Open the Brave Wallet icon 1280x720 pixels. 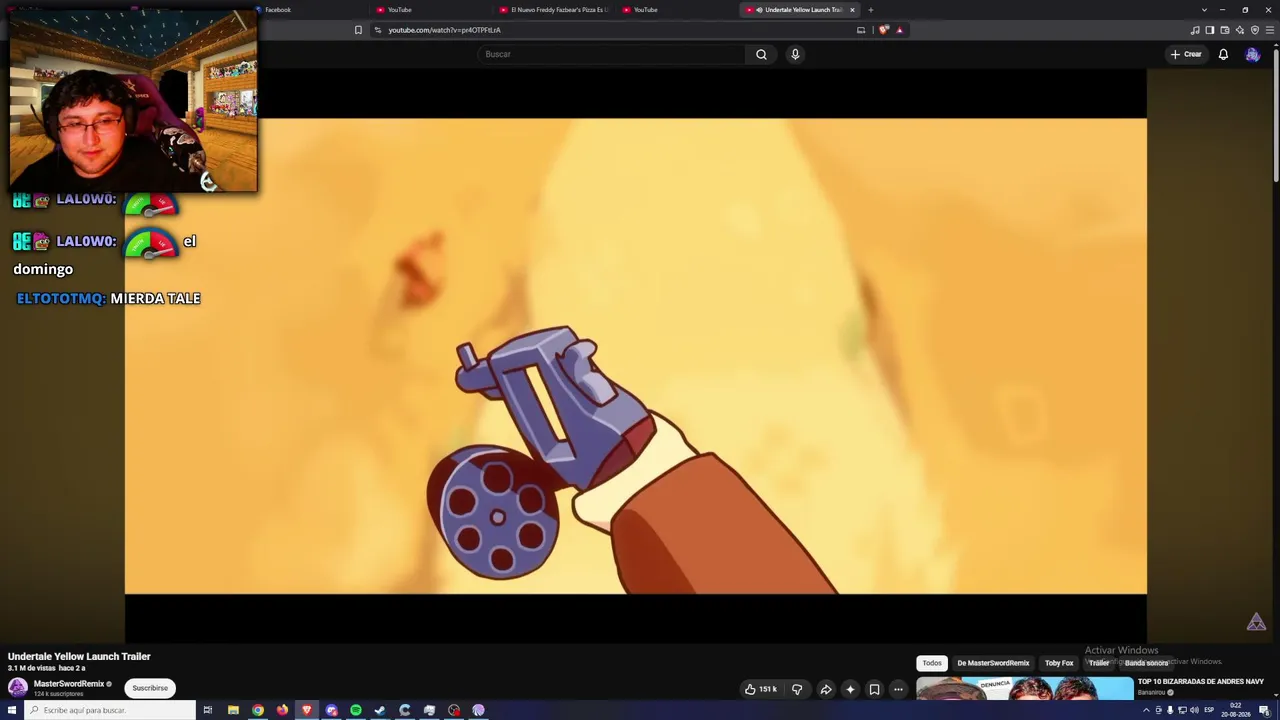pyautogui.click(x=1225, y=30)
